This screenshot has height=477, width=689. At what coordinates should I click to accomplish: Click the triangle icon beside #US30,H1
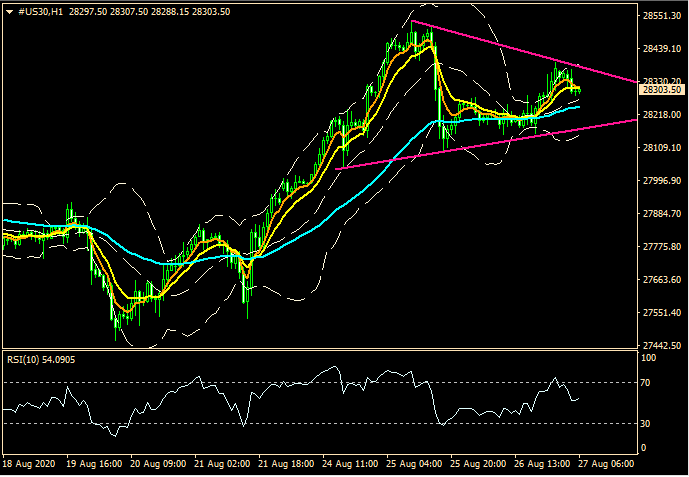coord(8,11)
